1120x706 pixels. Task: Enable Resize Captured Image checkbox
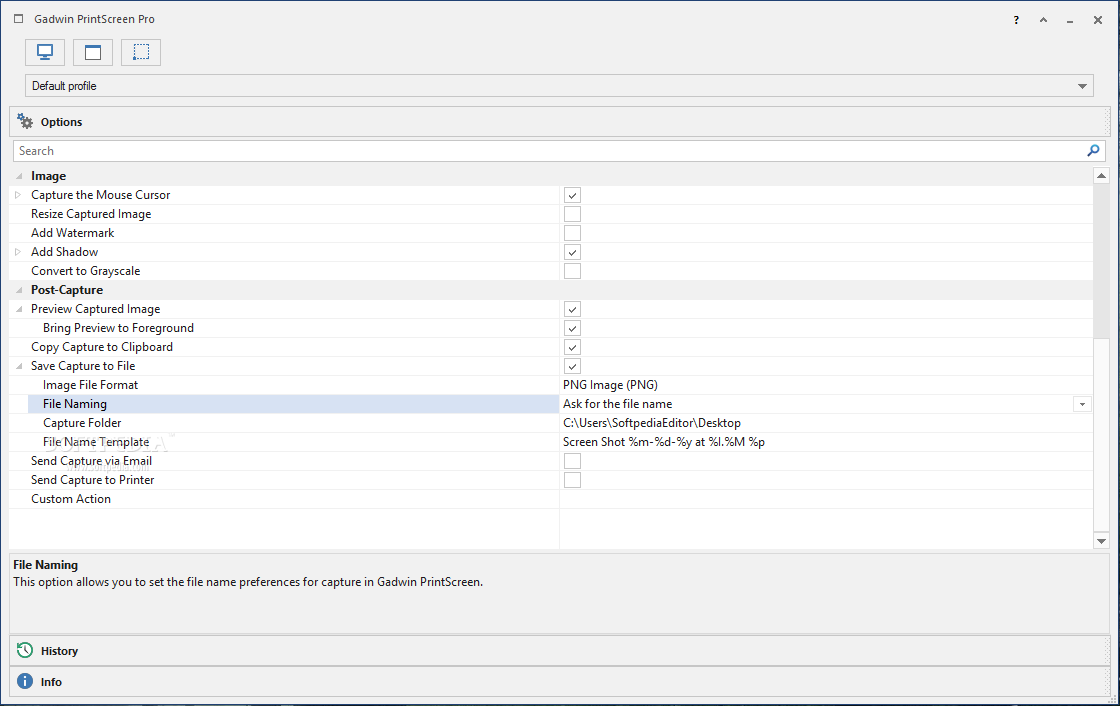click(x=572, y=214)
